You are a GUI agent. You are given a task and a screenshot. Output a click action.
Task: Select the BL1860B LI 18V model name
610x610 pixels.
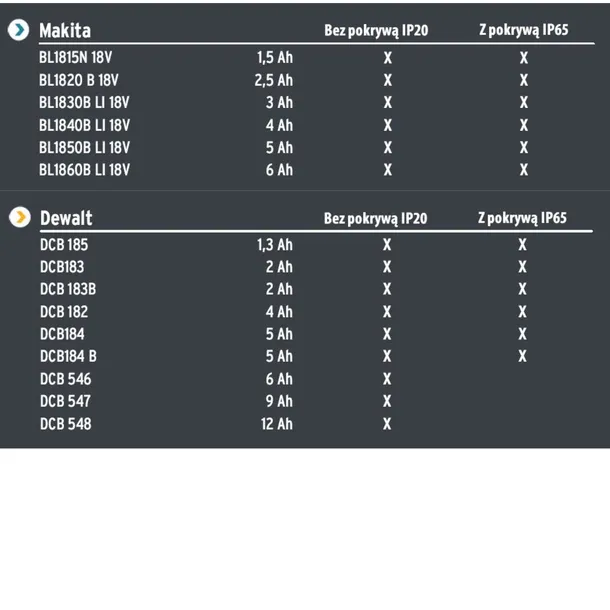(85, 170)
